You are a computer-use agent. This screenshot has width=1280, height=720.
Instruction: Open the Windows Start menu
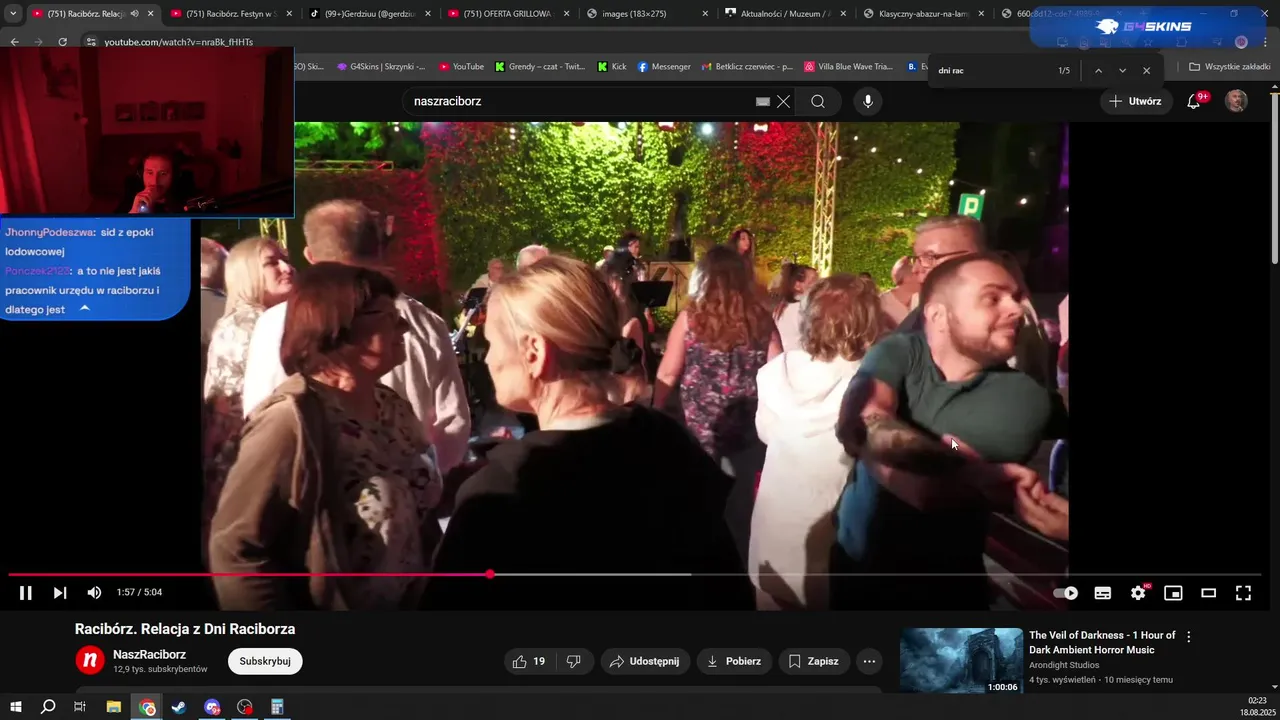16,707
